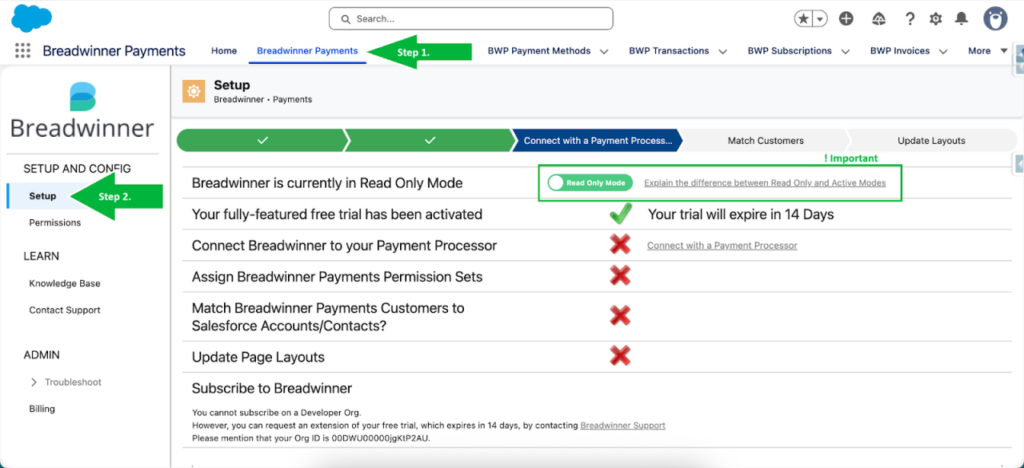Open the BWP Invoices tab
The image size is (1024, 468).
coord(900,51)
